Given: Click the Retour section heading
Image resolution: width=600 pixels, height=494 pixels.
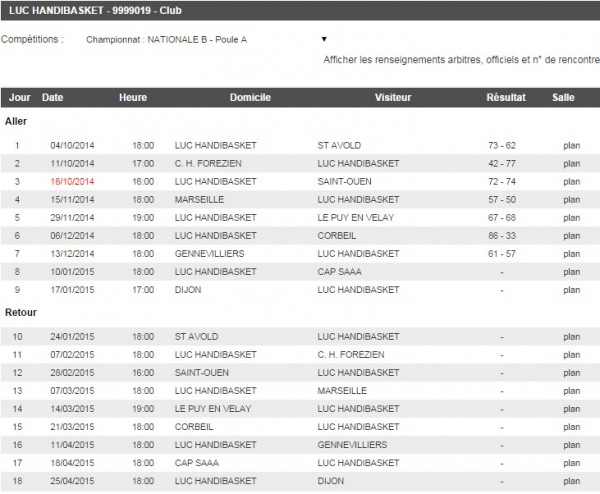Looking at the screenshot, I should click(21, 312).
